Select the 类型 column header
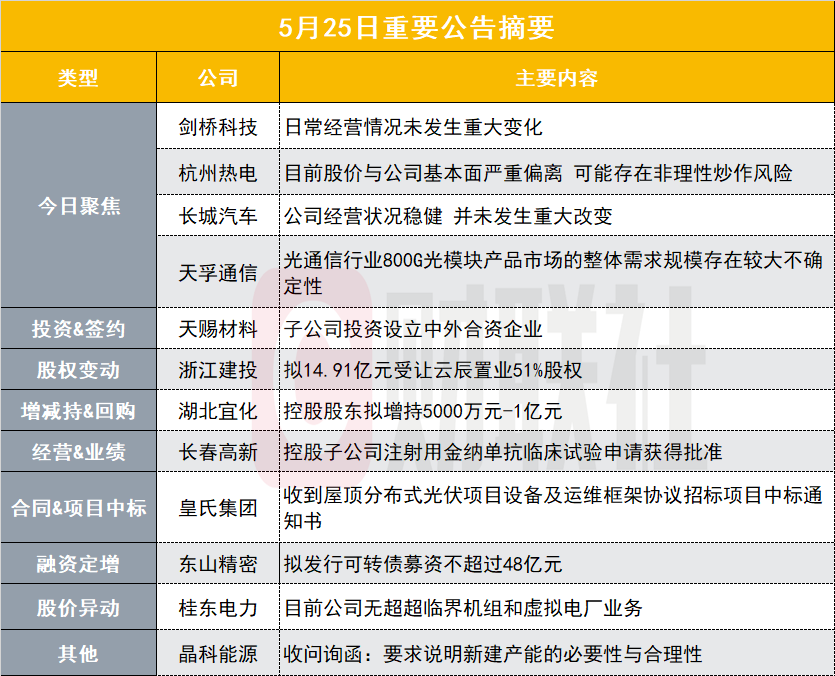 (78, 78)
